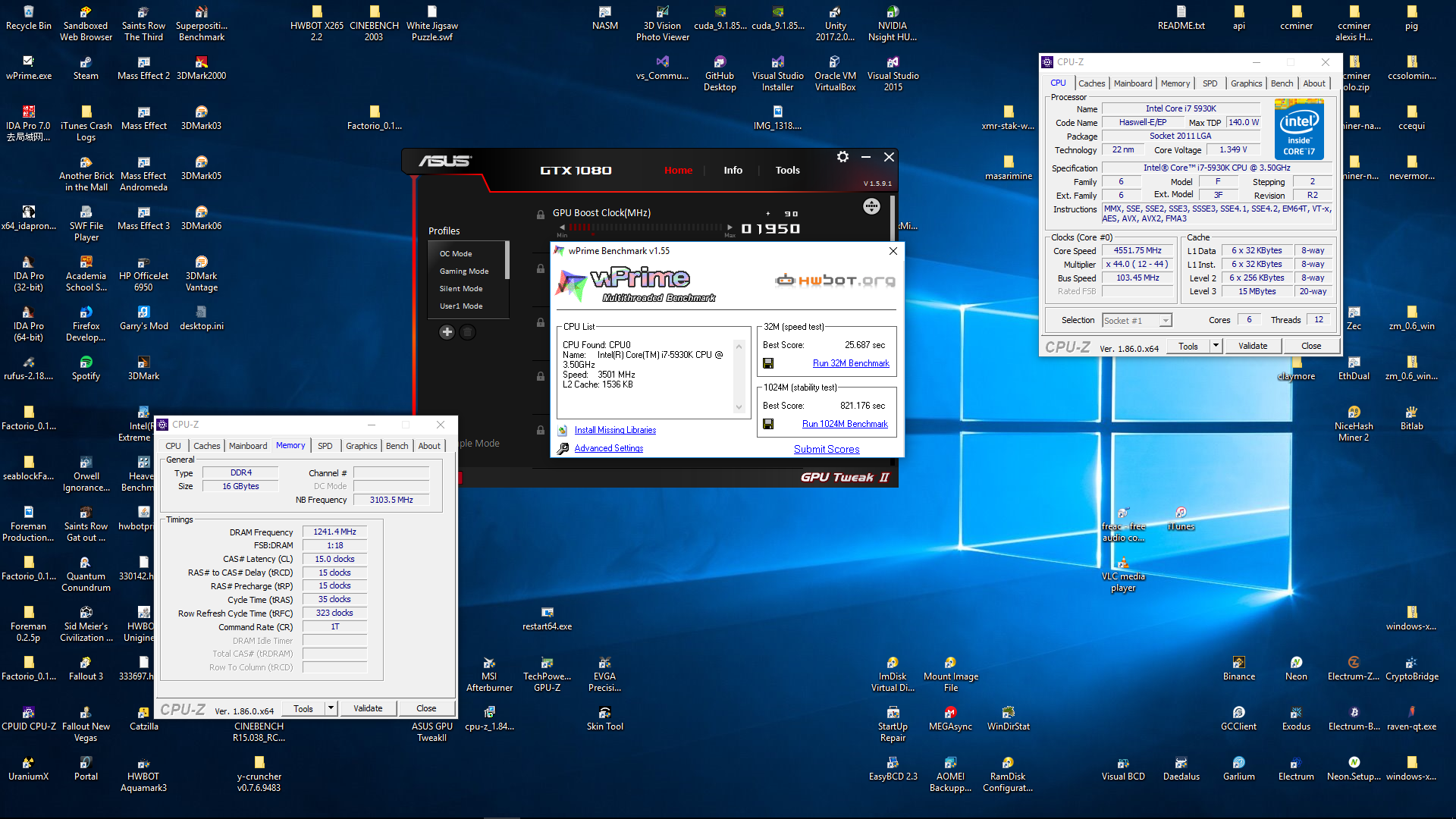This screenshot has width=1456, height=819.
Task: Select the TechPowerUp GPU-Z desktop icon
Action: click(547, 674)
